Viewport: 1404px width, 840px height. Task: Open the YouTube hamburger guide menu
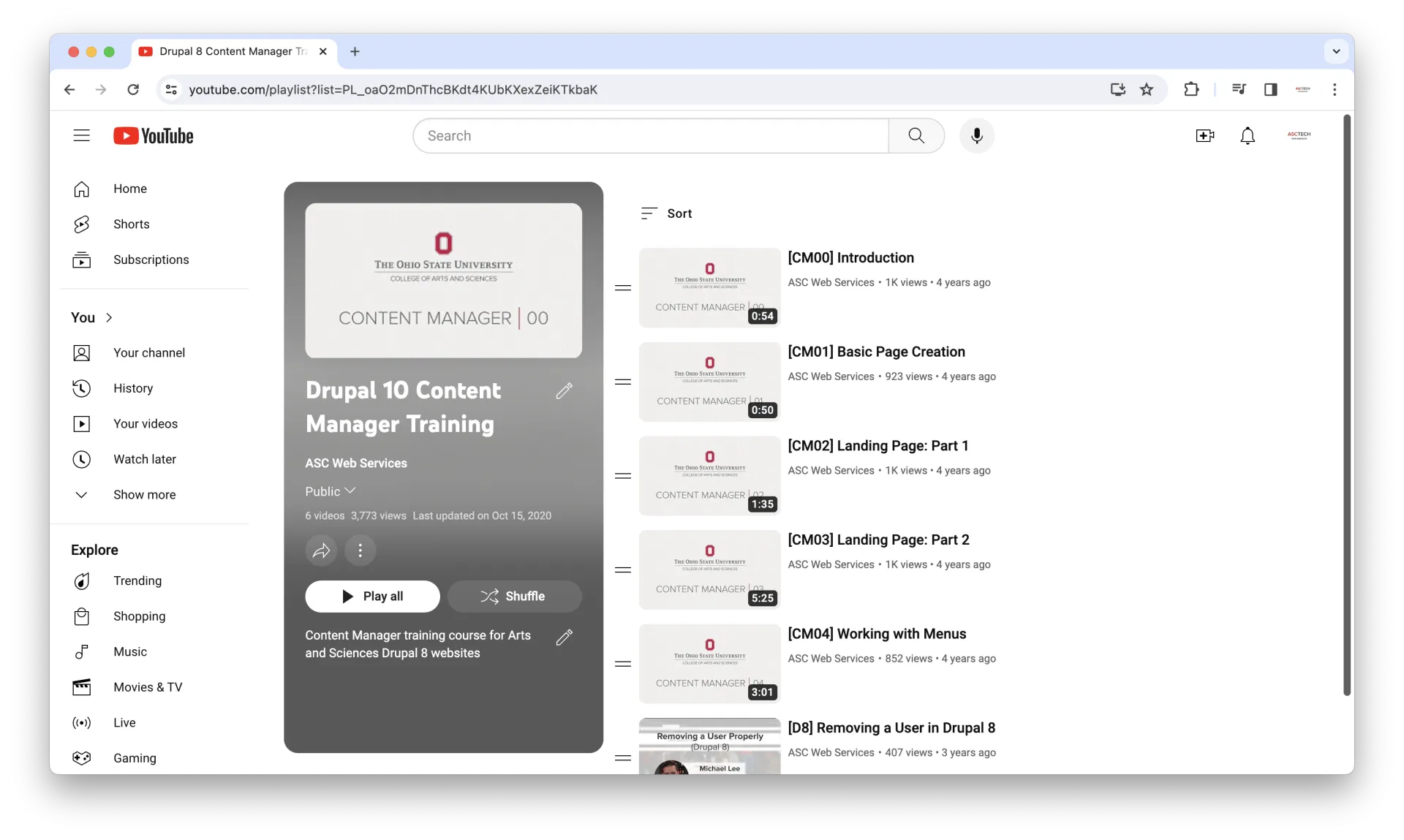pos(81,136)
